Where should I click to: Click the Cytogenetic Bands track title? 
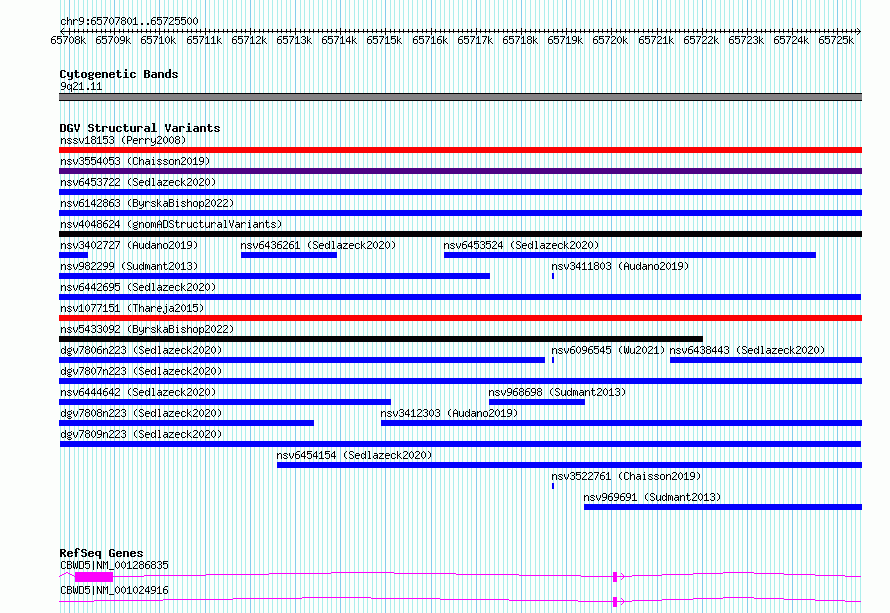(119, 74)
